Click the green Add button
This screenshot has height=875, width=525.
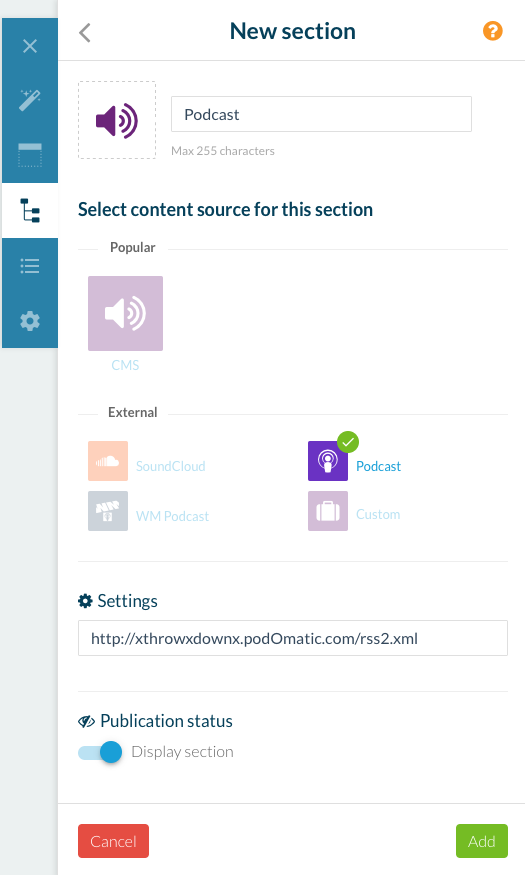click(x=482, y=841)
